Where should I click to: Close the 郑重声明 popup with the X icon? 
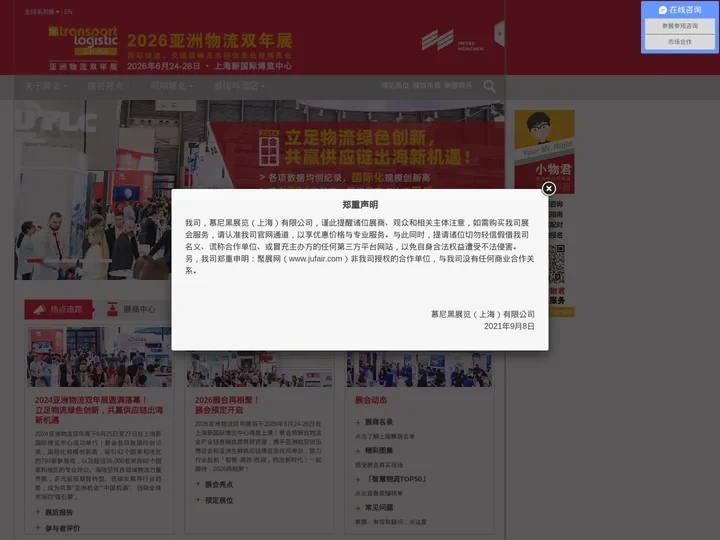(548, 188)
